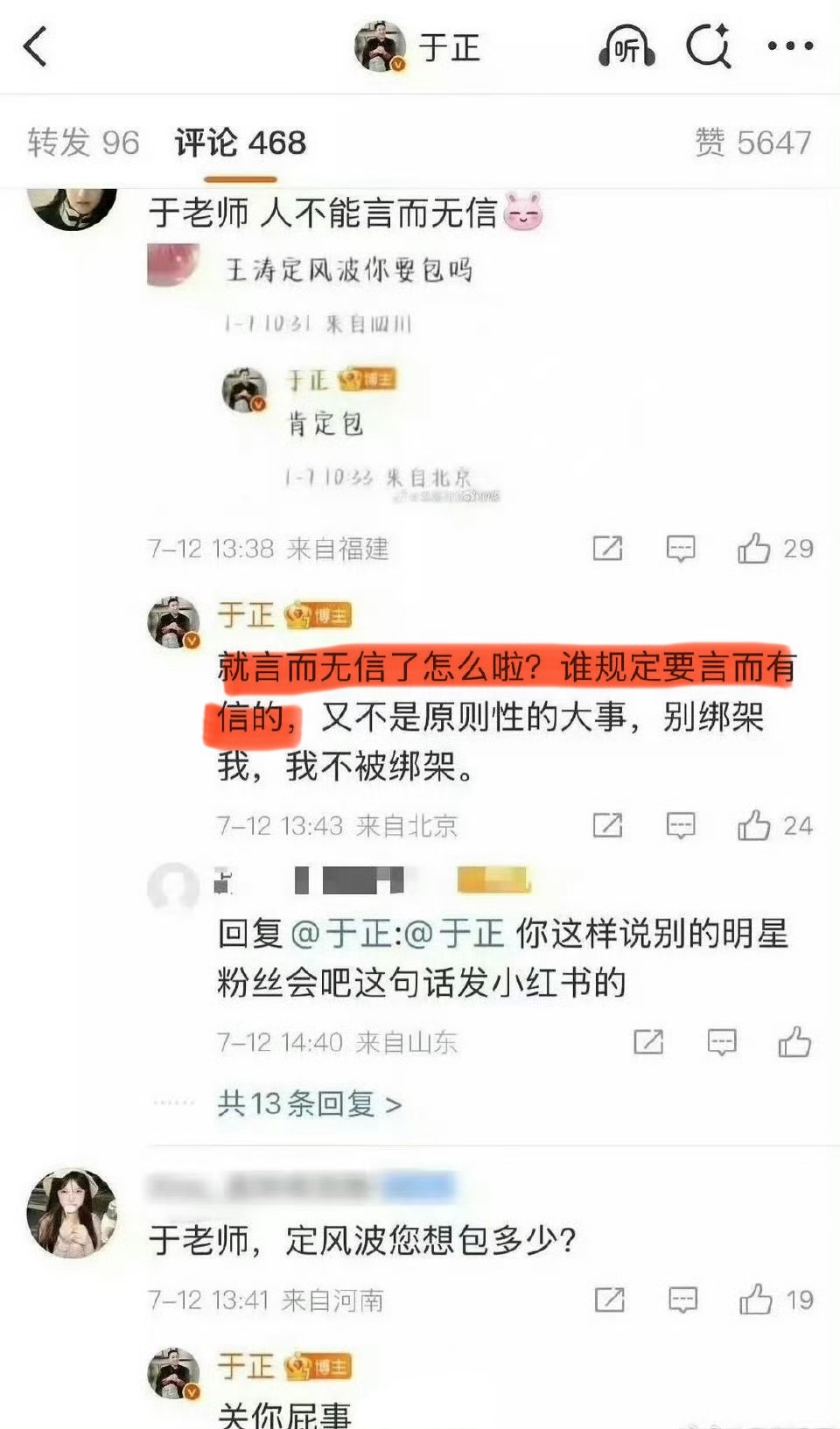Viewport: 840px width, 1429px height.
Task: Switch to 转发 96 tab
Action: (83, 142)
